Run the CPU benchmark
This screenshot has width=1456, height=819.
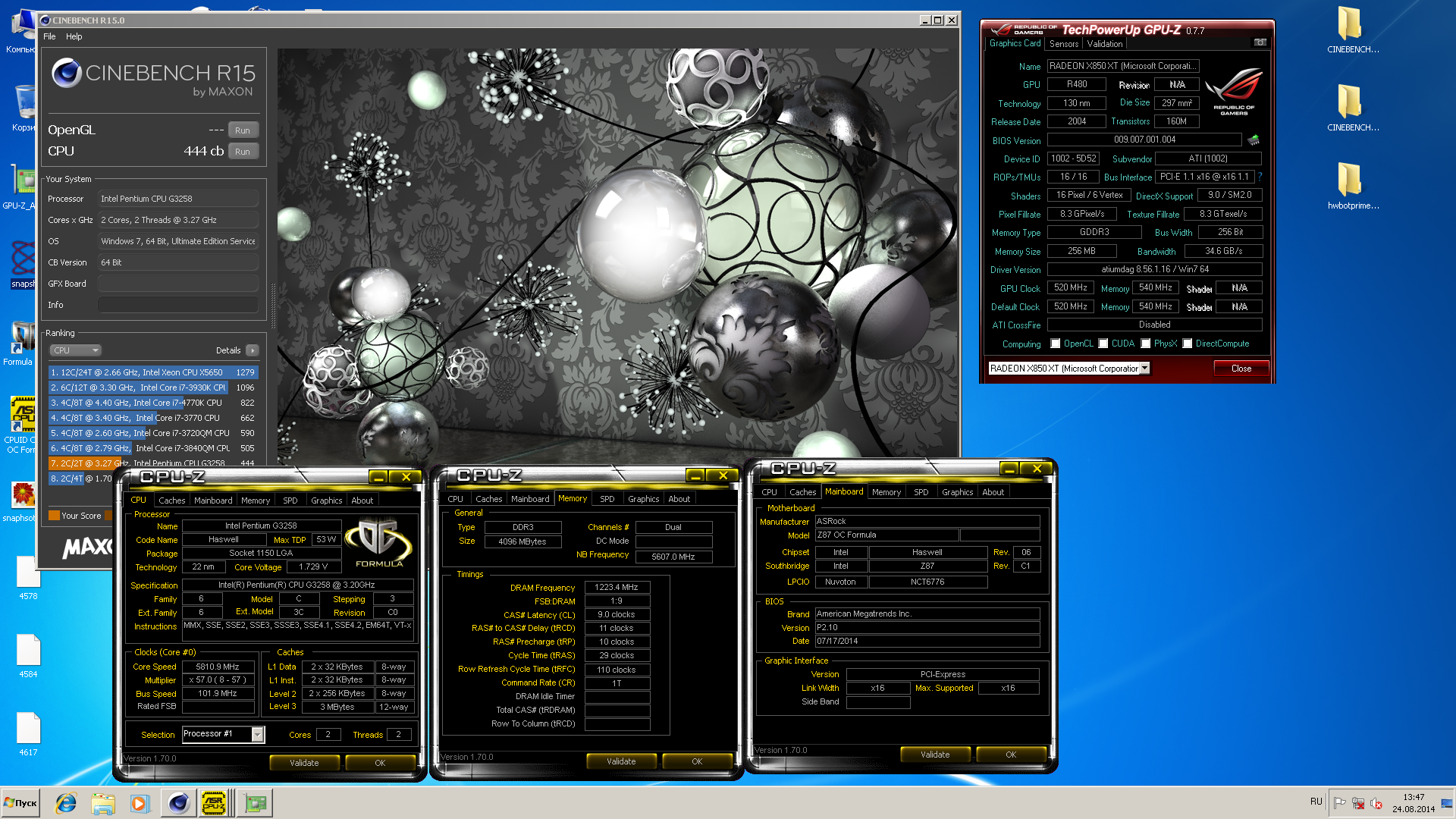tap(243, 152)
